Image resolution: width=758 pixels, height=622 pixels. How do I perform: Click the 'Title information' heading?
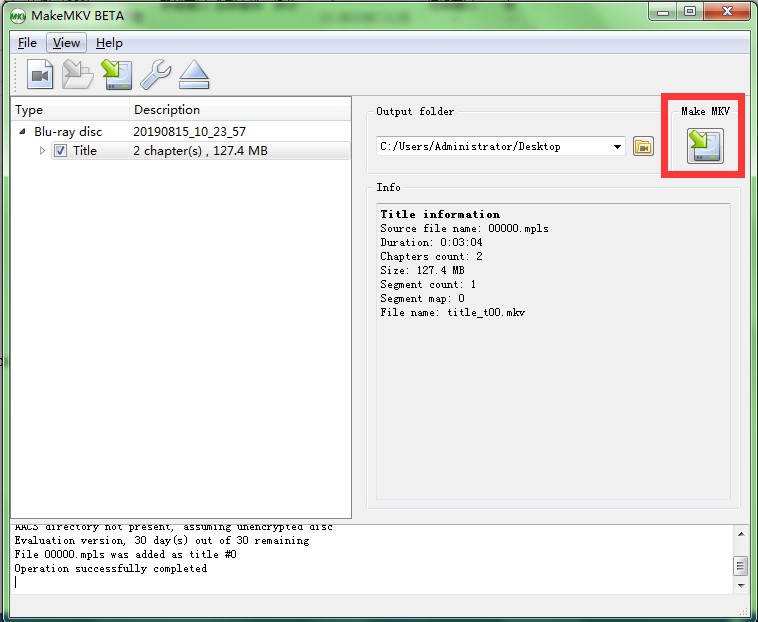(x=440, y=214)
